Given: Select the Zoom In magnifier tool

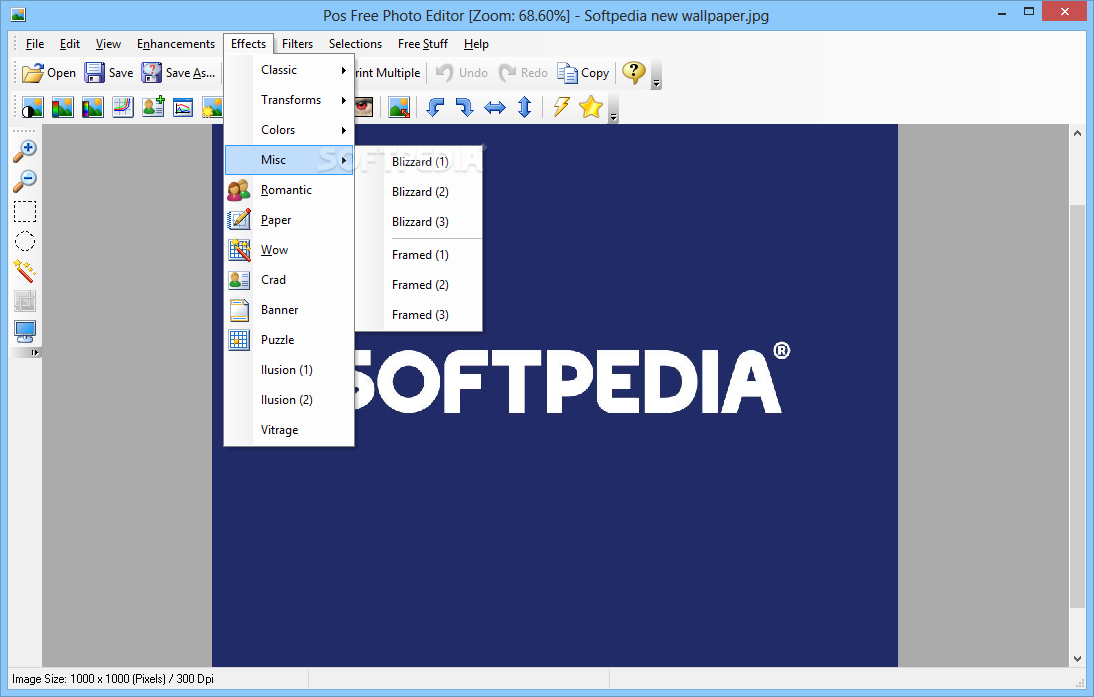Looking at the screenshot, I should (25, 151).
